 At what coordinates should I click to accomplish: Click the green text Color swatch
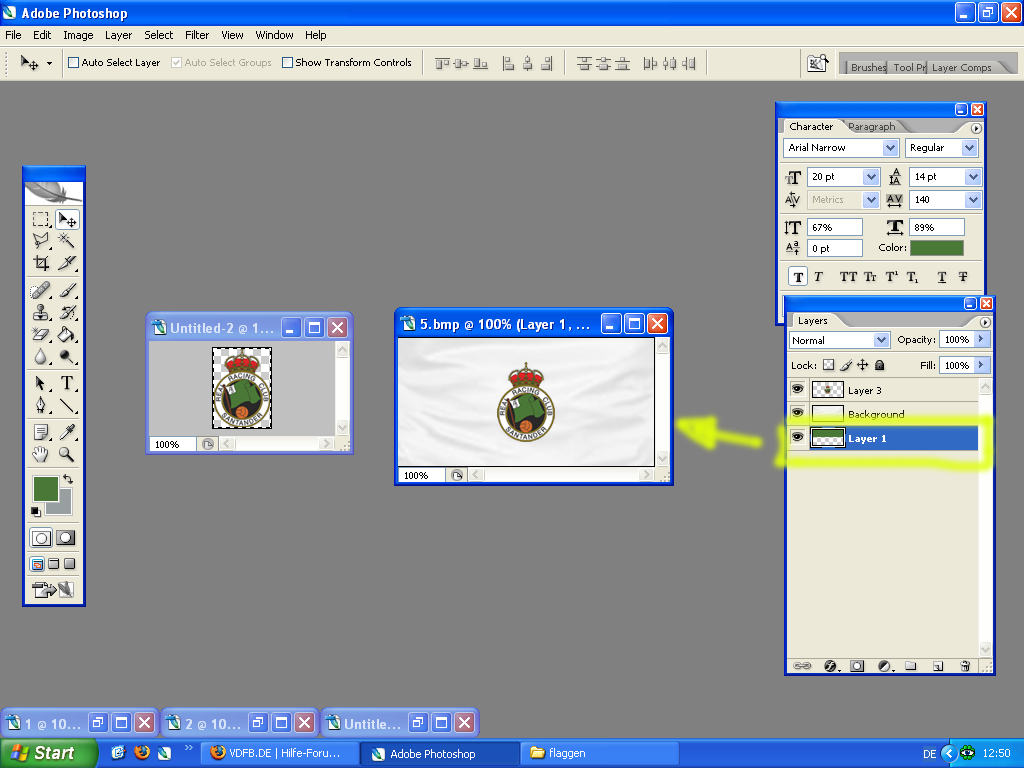click(937, 248)
